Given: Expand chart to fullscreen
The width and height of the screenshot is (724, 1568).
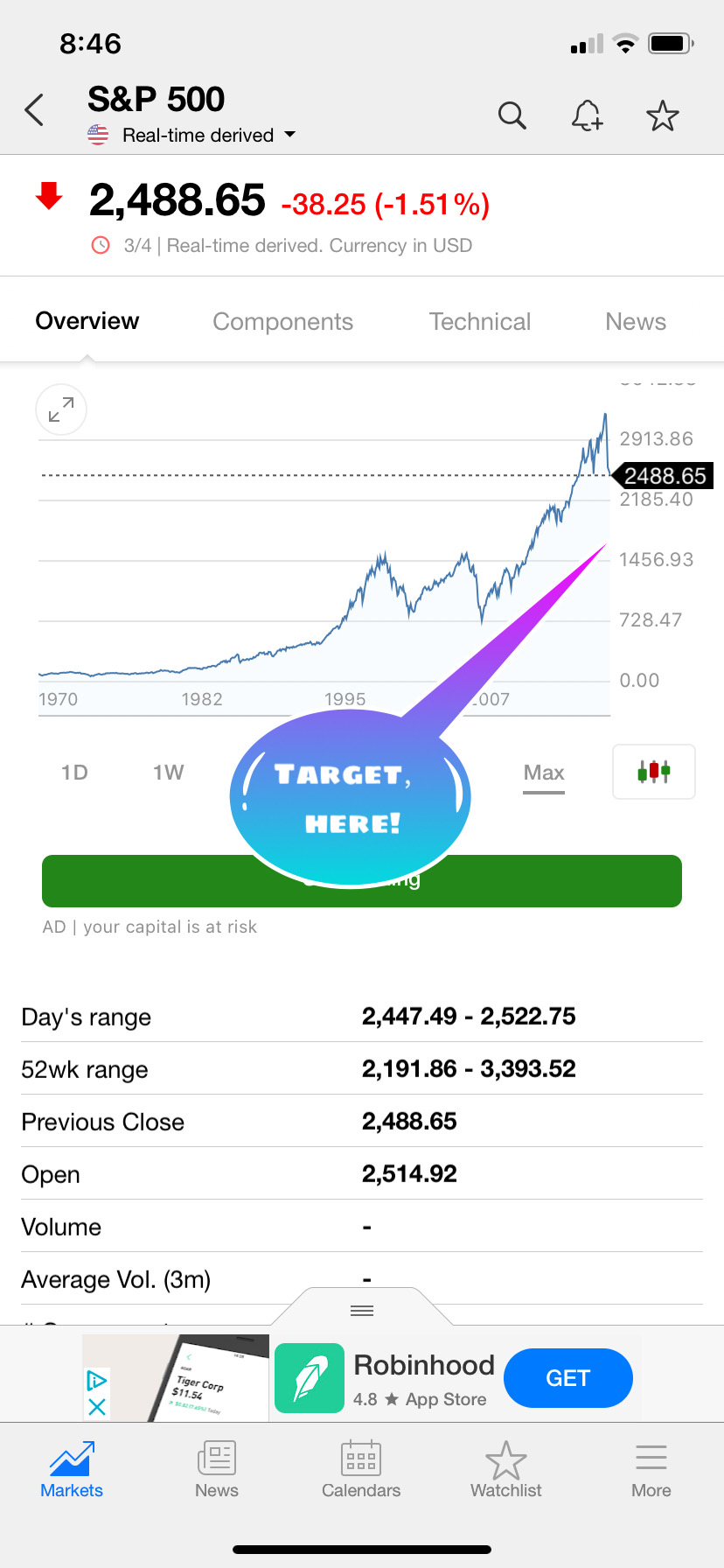Looking at the screenshot, I should tap(61, 409).
